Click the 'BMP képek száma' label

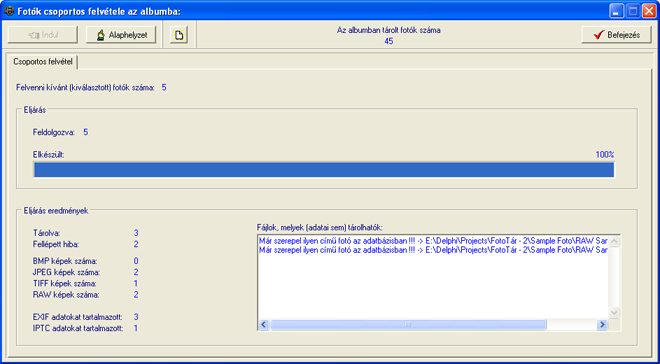65,261
